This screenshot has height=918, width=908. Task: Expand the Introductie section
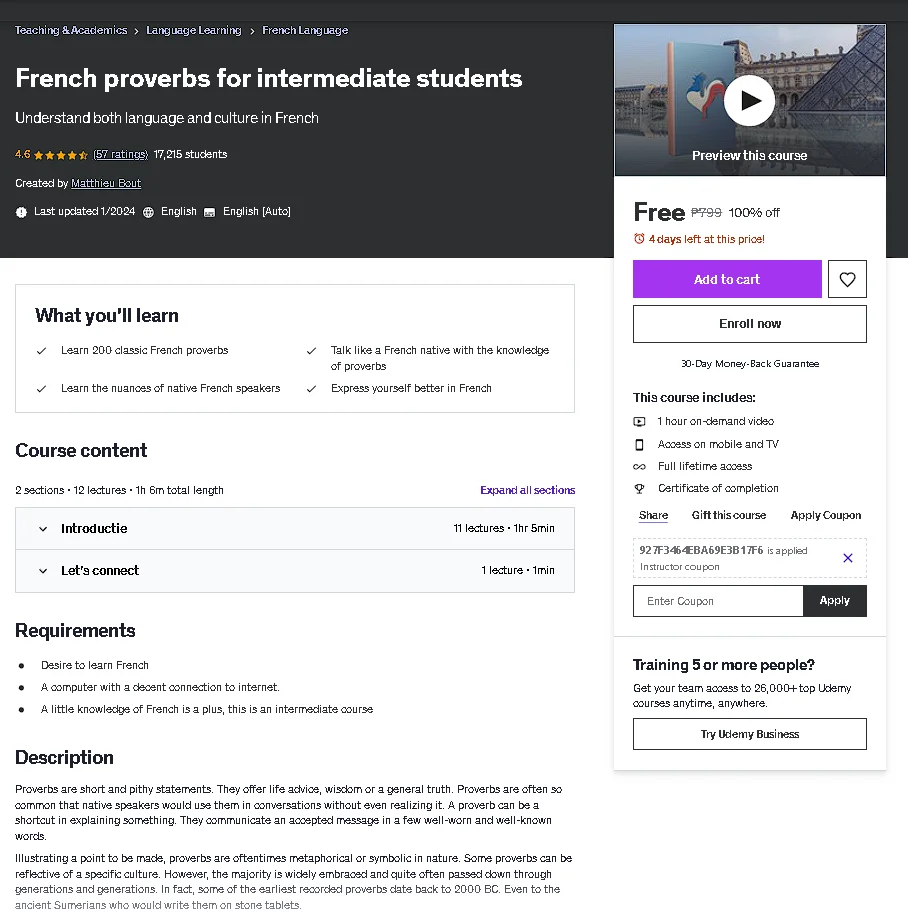click(294, 529)
